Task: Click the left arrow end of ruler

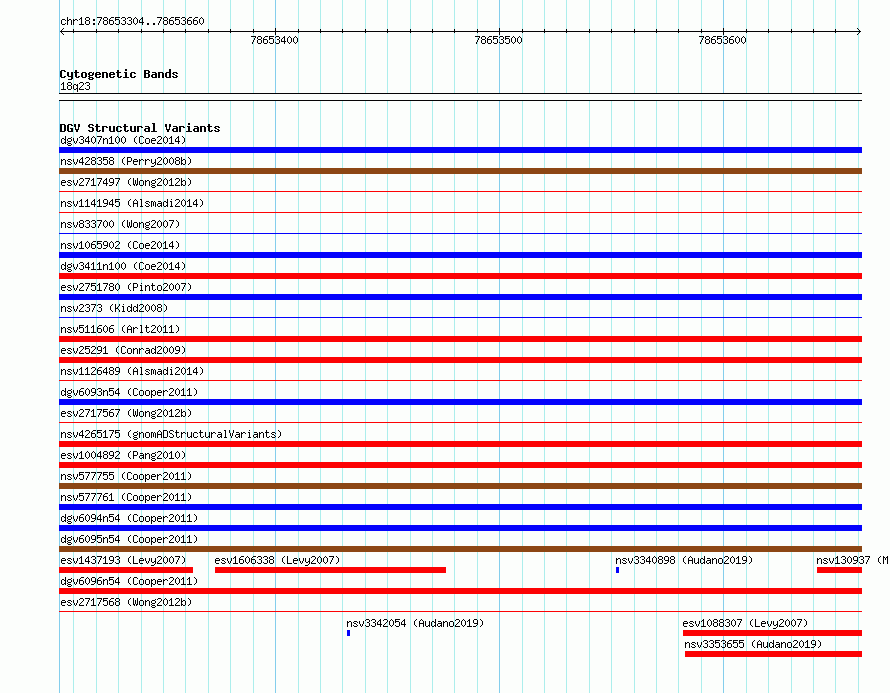Action: [x=62, y=31]
